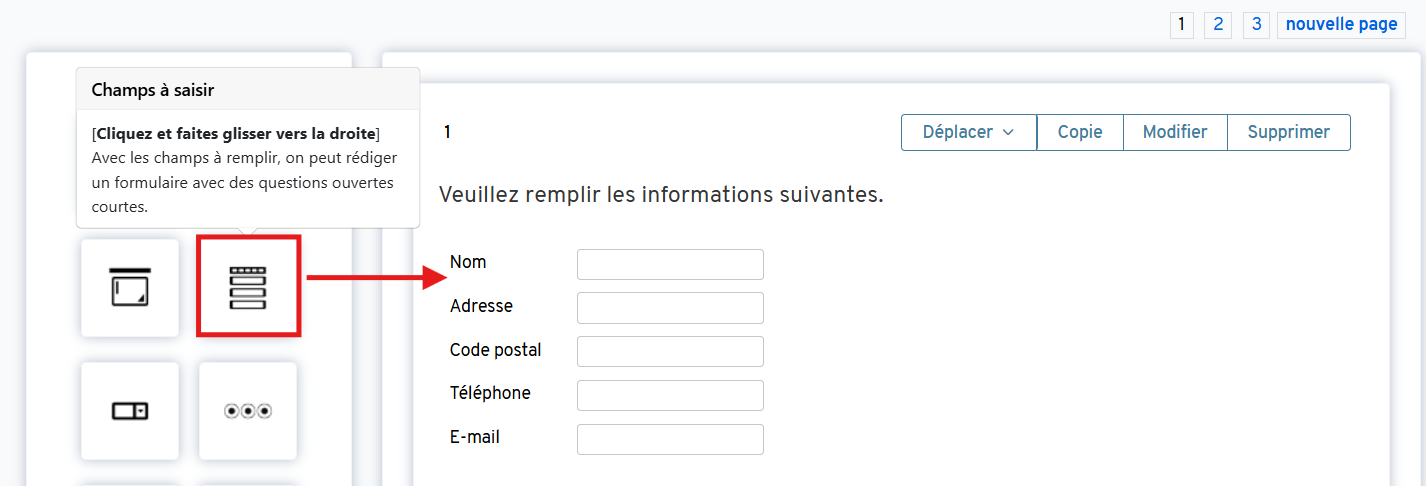Click the 'Veuillez remplir les informations suivantes' heading
The height and width of the screenshot is (486, 1426).
tap(661, 195)
